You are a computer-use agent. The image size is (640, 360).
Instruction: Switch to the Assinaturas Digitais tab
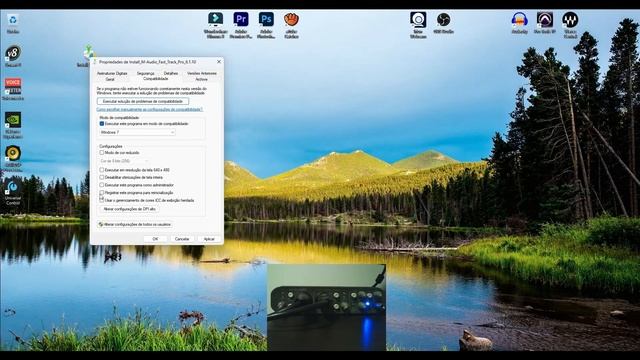112,73
